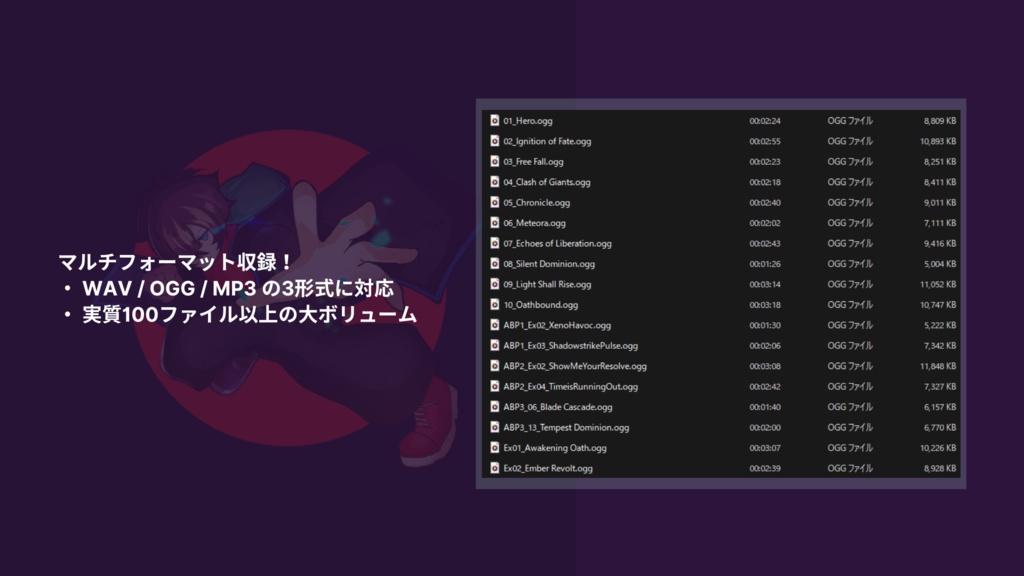Click the file size 8,809 KB

(x=940, y=121)
